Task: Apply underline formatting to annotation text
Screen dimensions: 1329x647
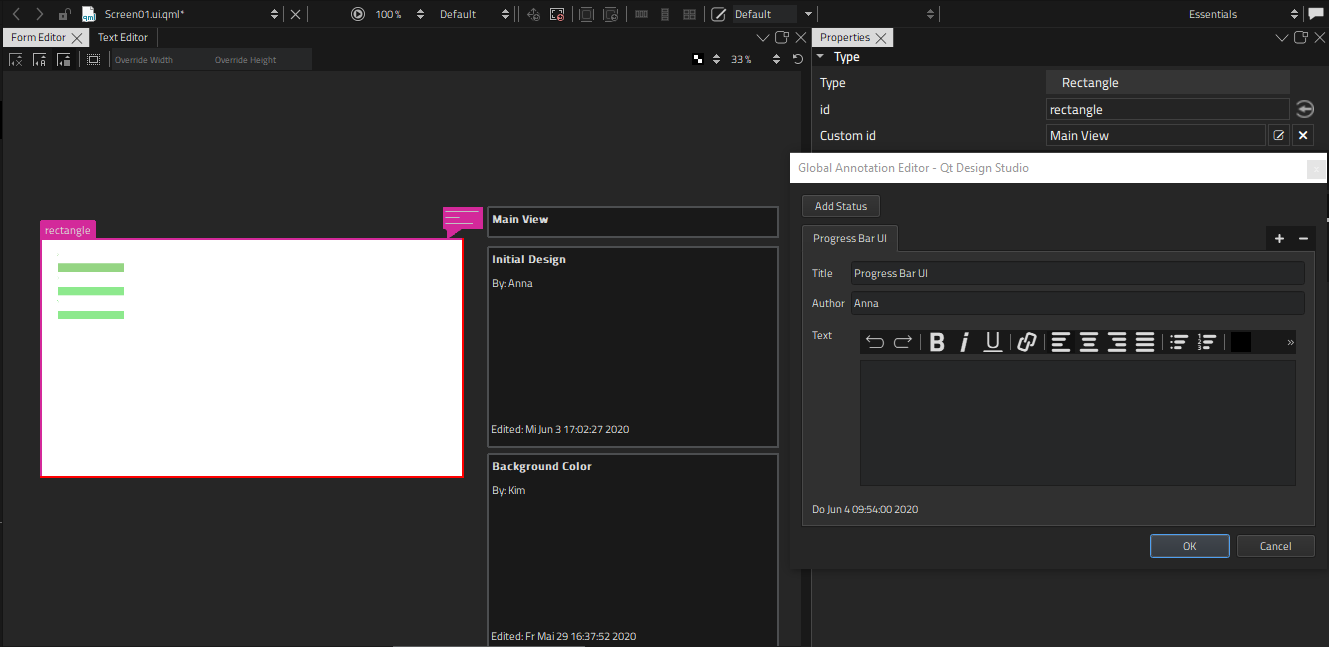Action: tap(992, 341)
